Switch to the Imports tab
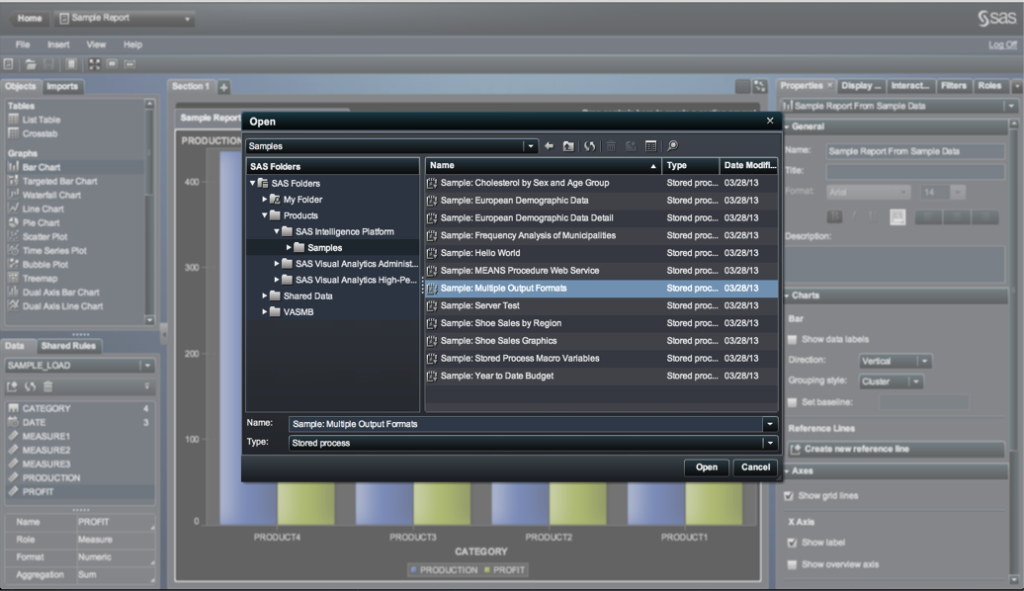Screen dimensions: 1024x591 [x=62, y=86]
